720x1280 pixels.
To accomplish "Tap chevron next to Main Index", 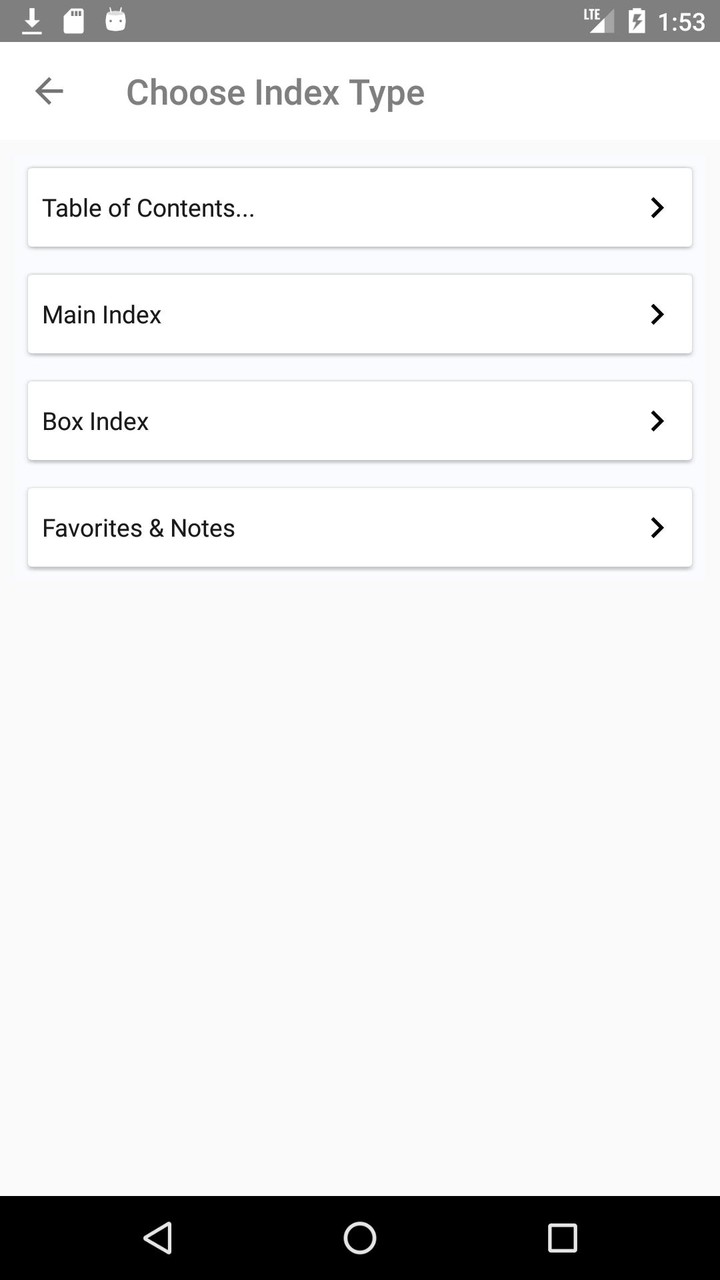I will [657, 315].
